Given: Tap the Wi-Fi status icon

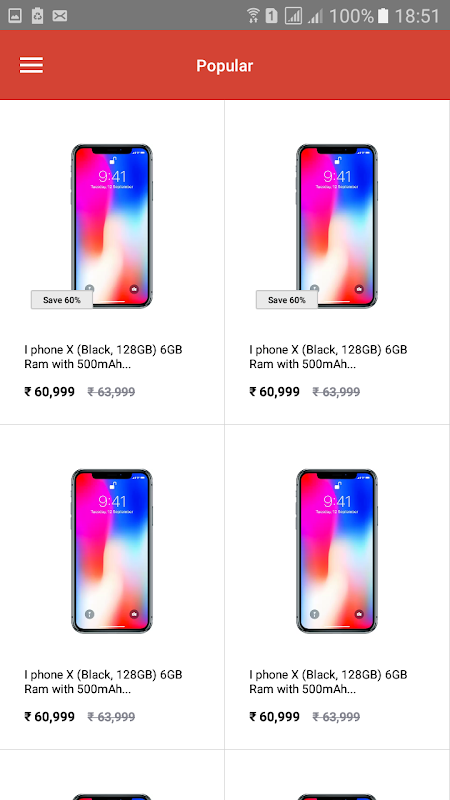Looking at the screenshot, I should tap(253, 16).
